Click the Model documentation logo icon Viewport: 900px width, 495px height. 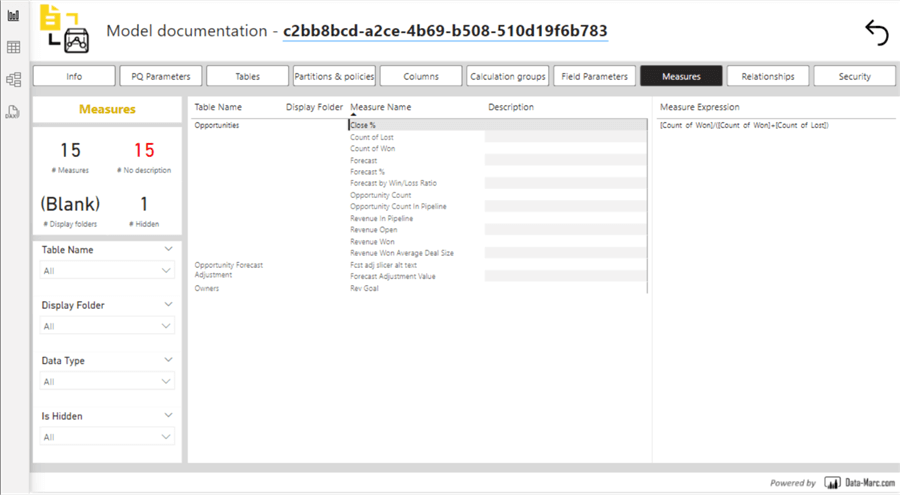click(x=64, y=29)
